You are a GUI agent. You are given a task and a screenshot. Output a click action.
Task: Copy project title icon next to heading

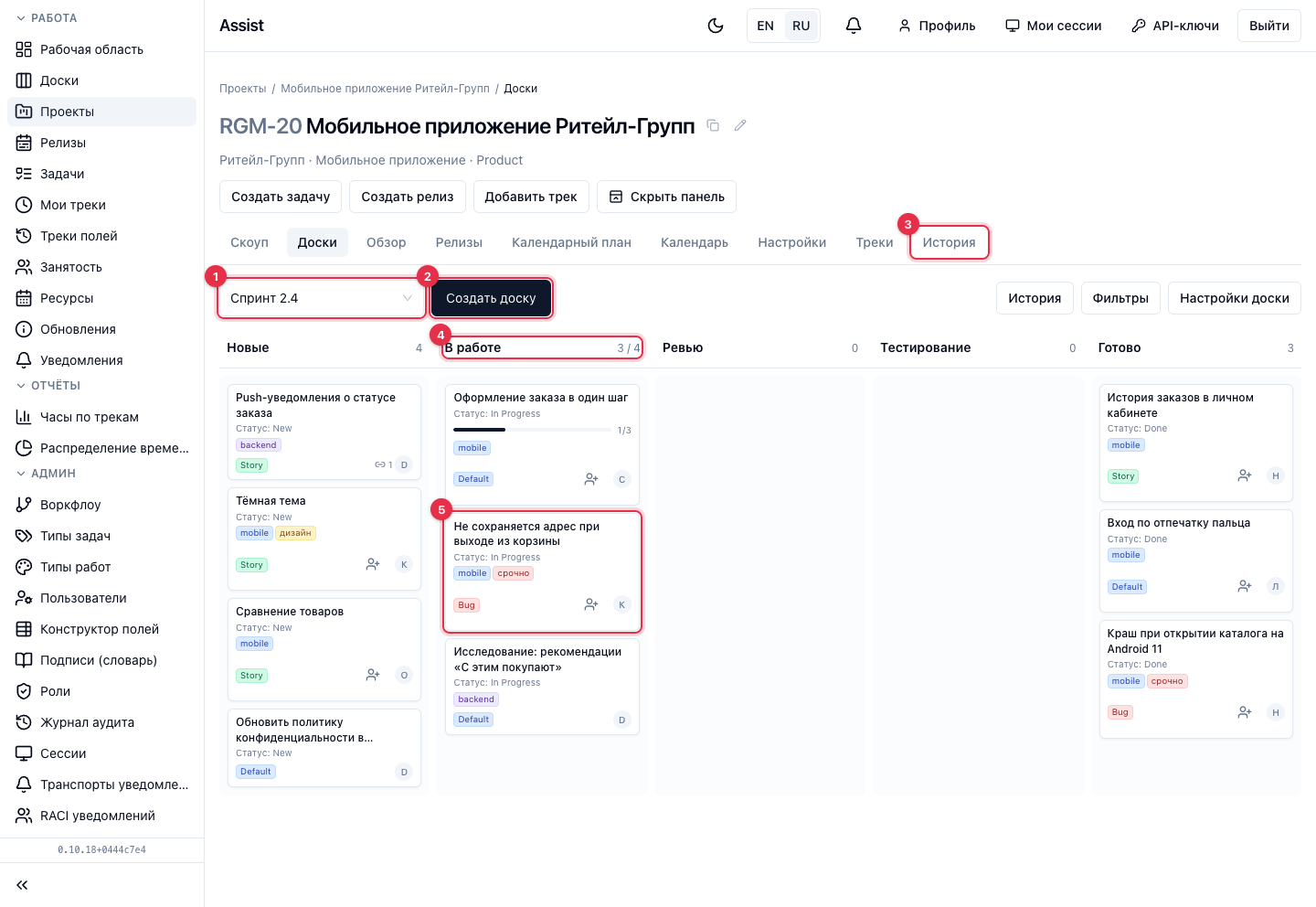click(x=714, y=125)
